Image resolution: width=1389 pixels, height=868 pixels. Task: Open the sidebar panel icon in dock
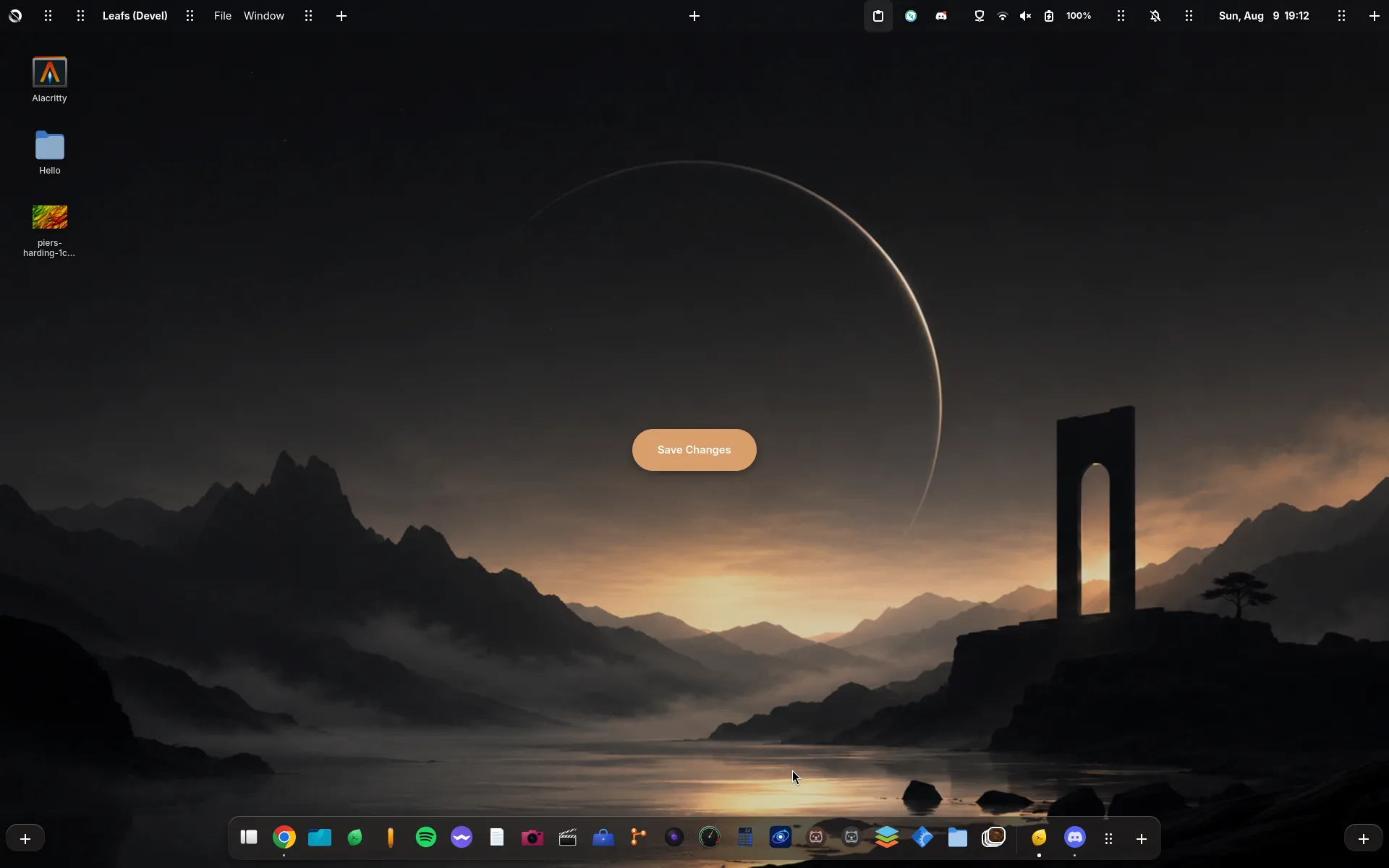pos(249,838)
